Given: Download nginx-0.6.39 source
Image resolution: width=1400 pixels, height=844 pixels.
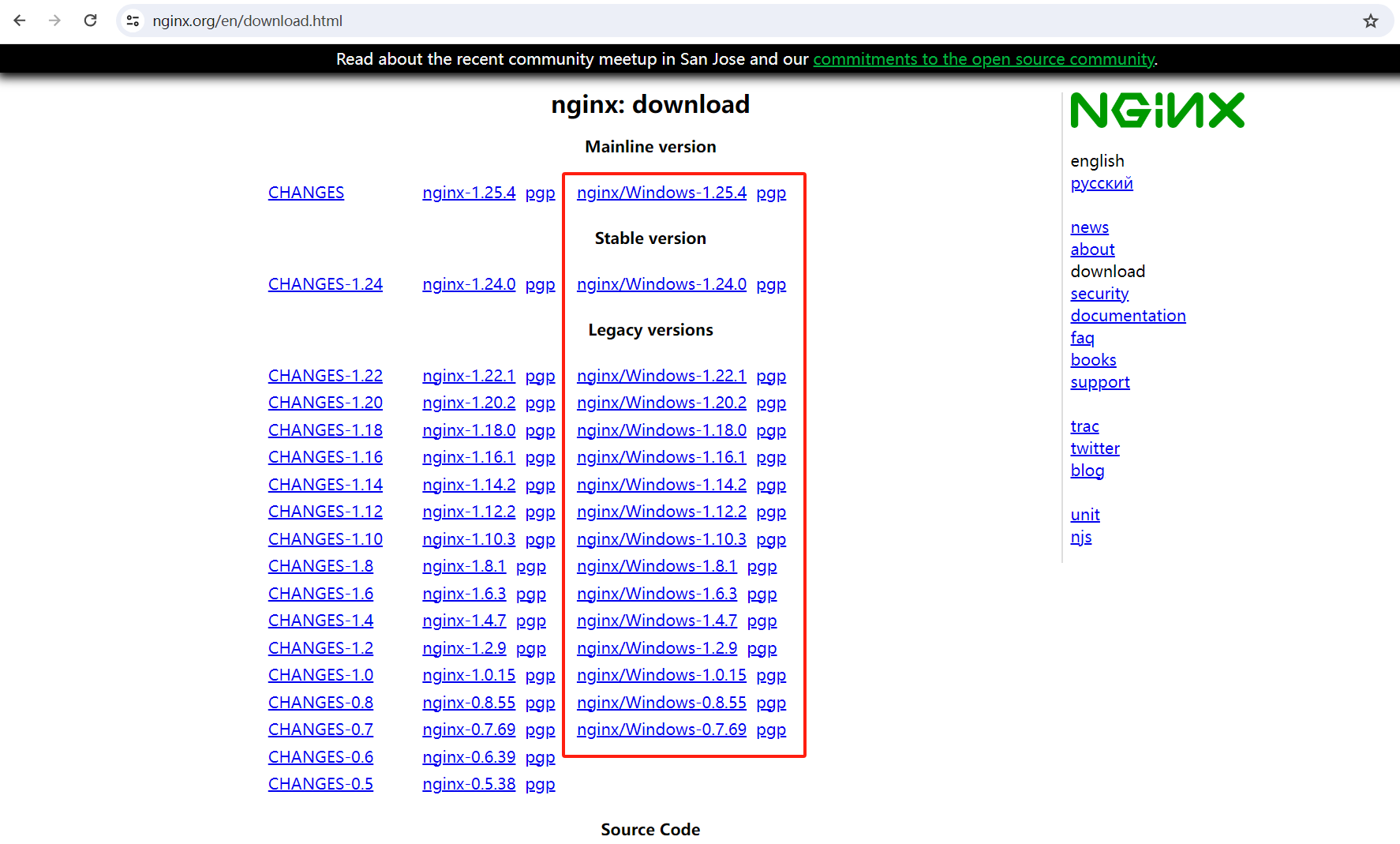Looking at the screenshot, I should (469, 757).
